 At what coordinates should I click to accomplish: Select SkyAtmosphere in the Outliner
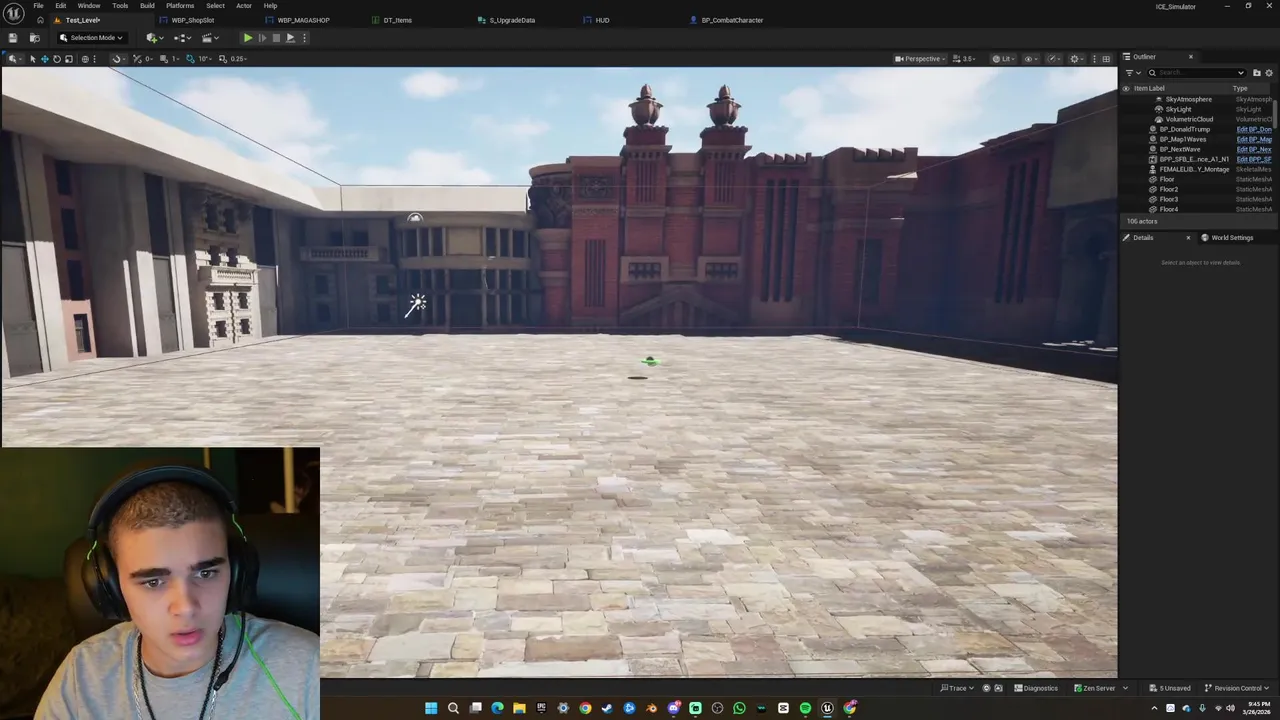(1188, 99)
